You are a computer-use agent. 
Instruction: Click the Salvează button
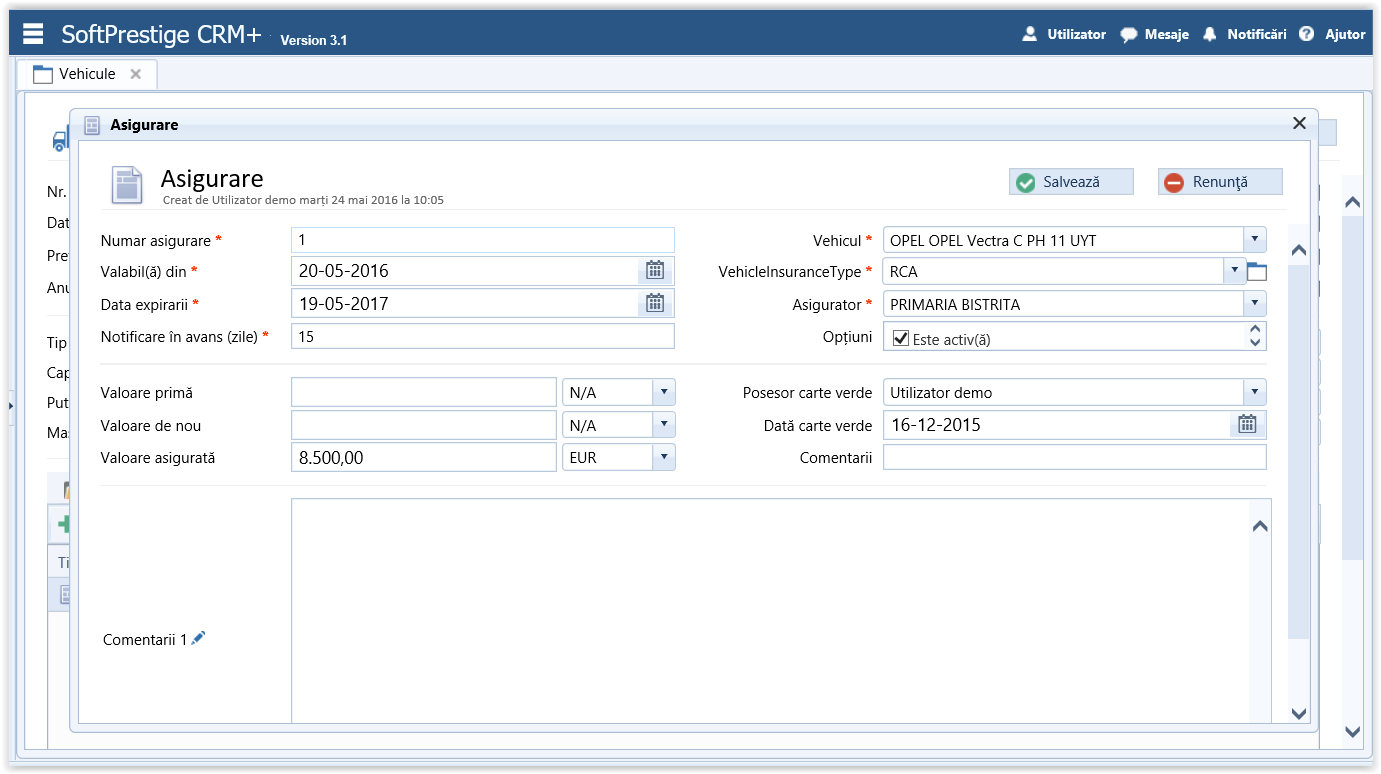pos(1070,182)
